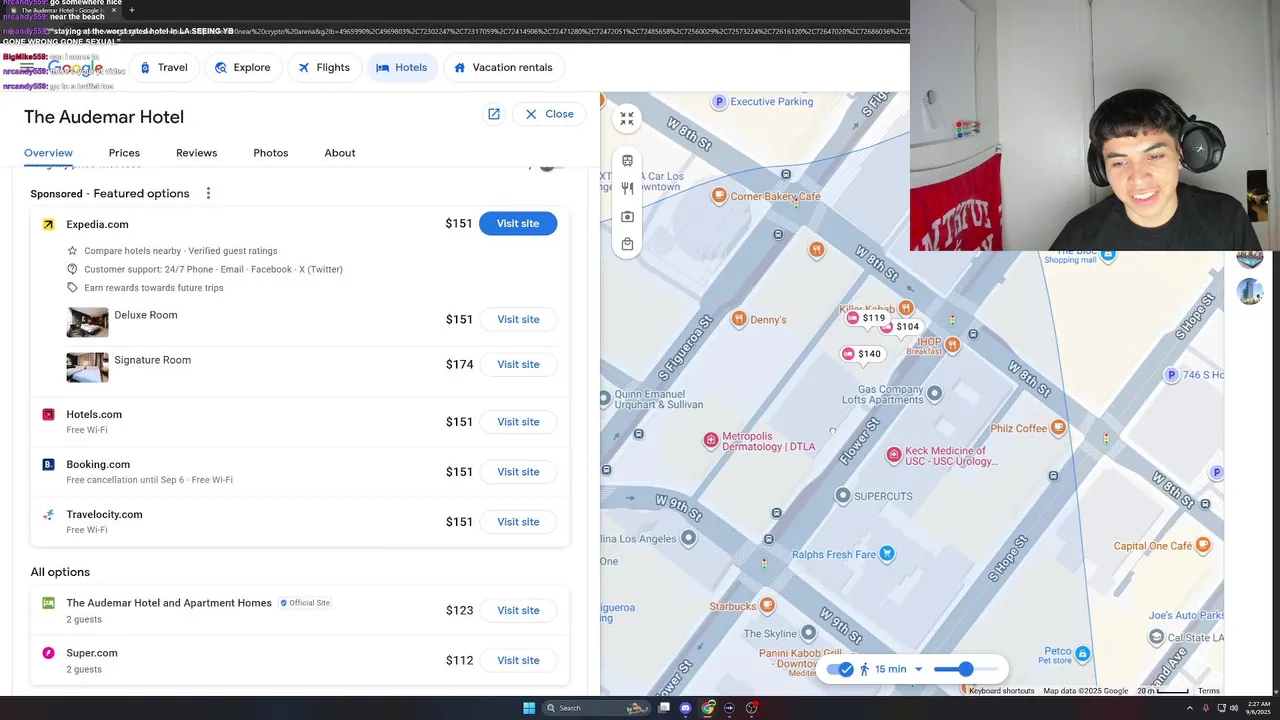Visit site for Deluxe Room

click(x=518, y=319)
